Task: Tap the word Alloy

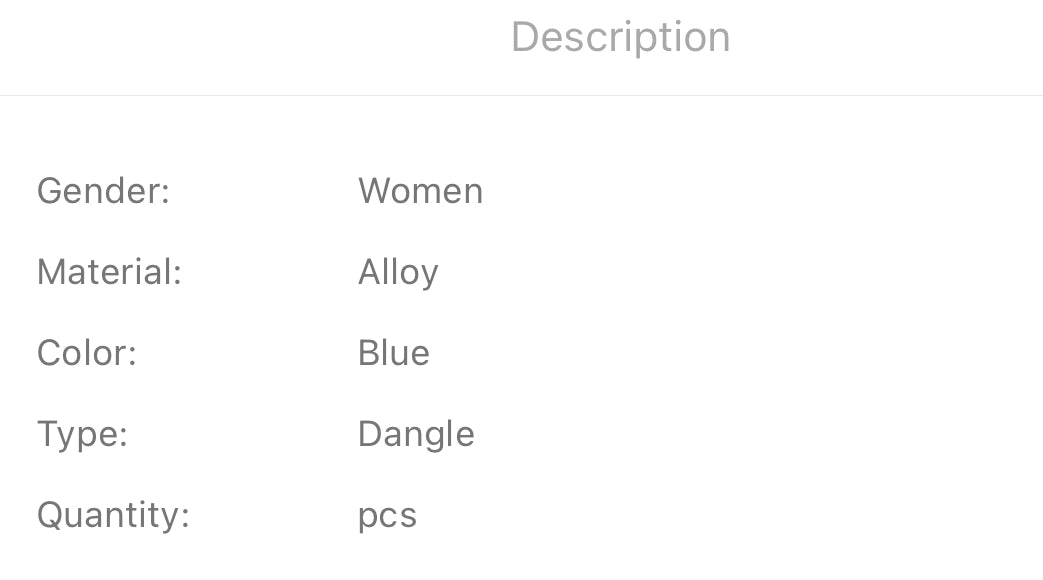Action: click(398, 273)
